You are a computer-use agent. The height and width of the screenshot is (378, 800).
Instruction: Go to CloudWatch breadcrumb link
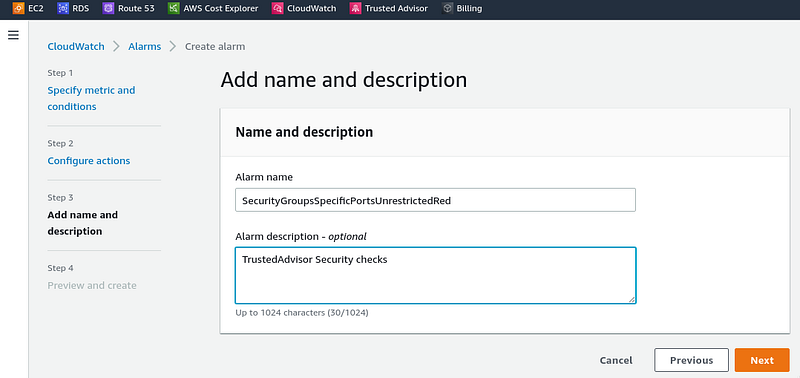76,46
